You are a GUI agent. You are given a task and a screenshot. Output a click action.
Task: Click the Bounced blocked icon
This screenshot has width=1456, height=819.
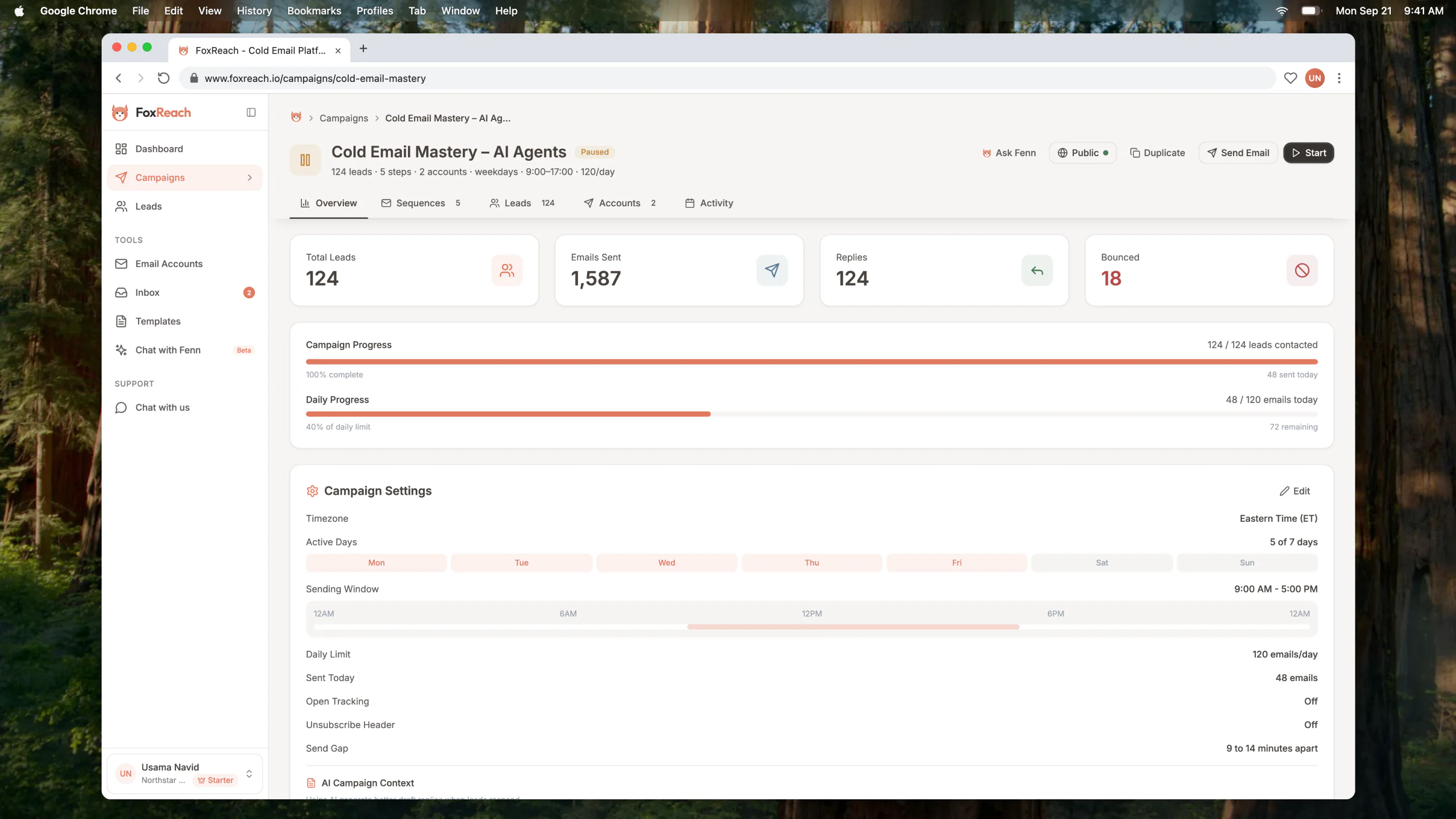pyautogui.click(x=1302, y=270)
